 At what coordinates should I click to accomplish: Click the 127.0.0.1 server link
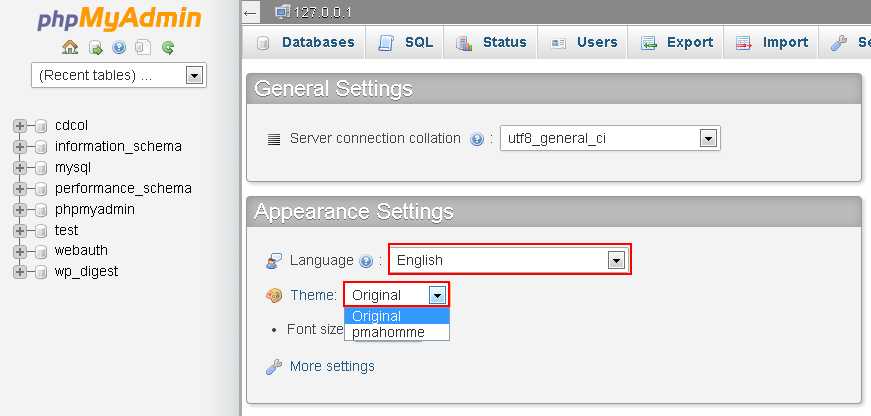pyautogui.click(x=322, y=12)
